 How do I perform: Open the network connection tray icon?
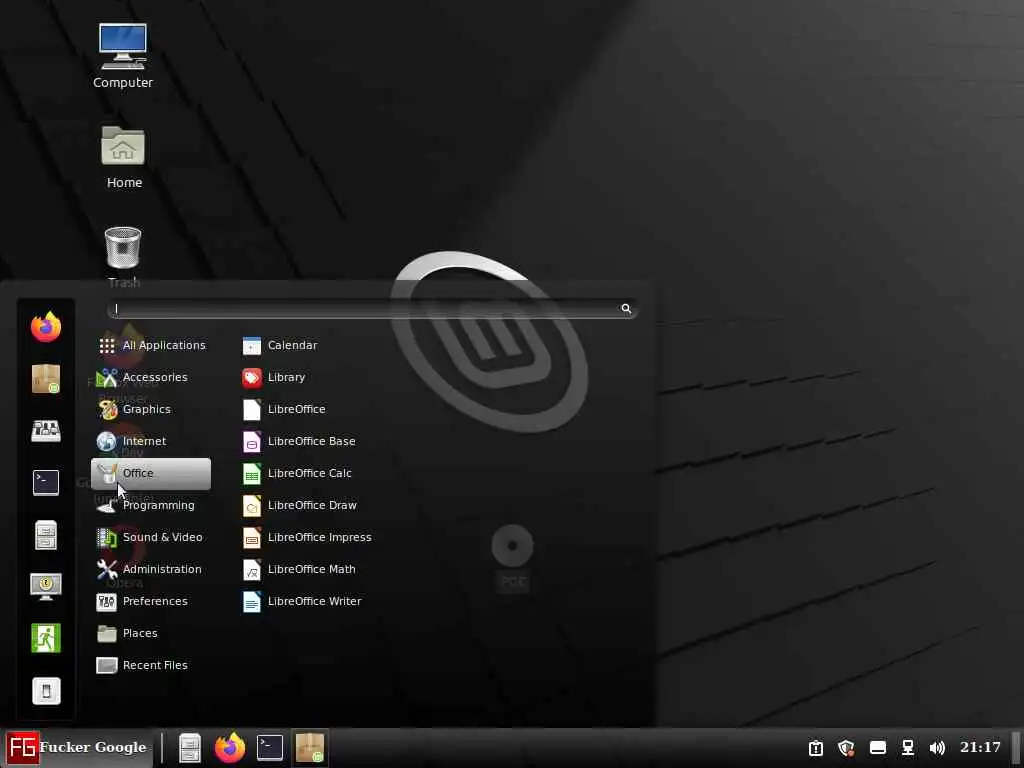908,748
